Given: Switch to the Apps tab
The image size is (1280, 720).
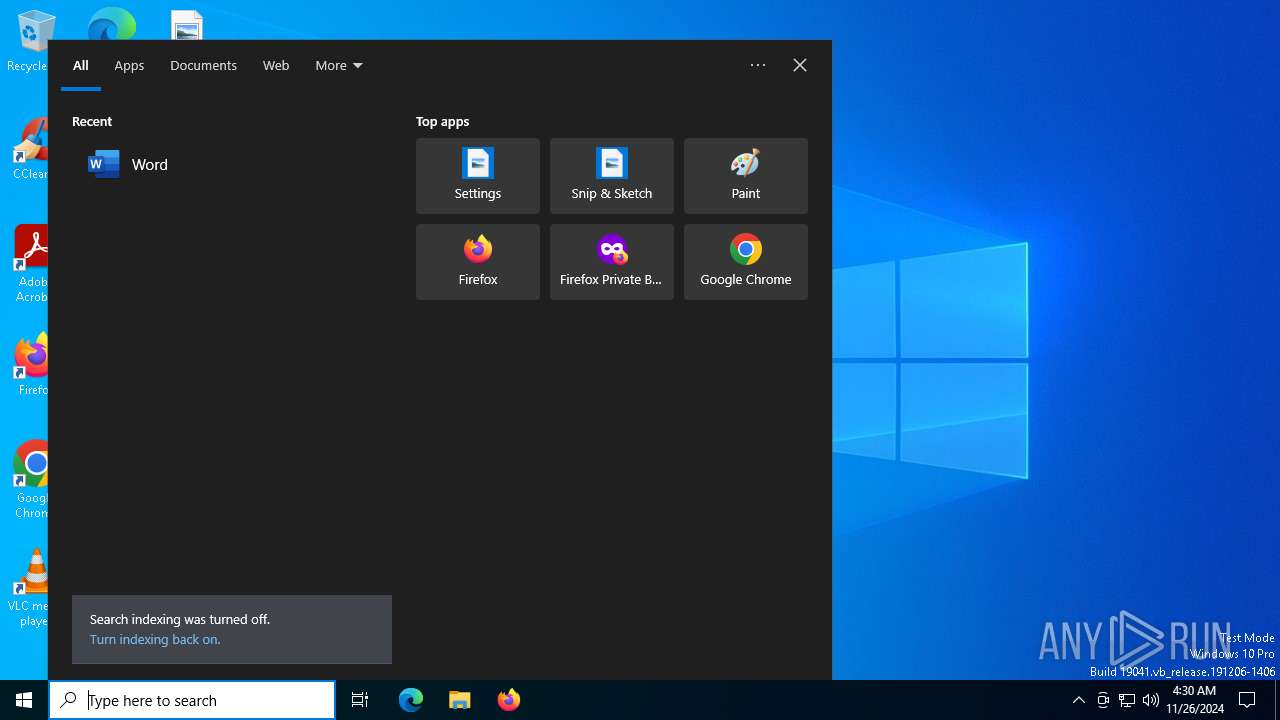Looking at the screenshot, I should [129, 66].
